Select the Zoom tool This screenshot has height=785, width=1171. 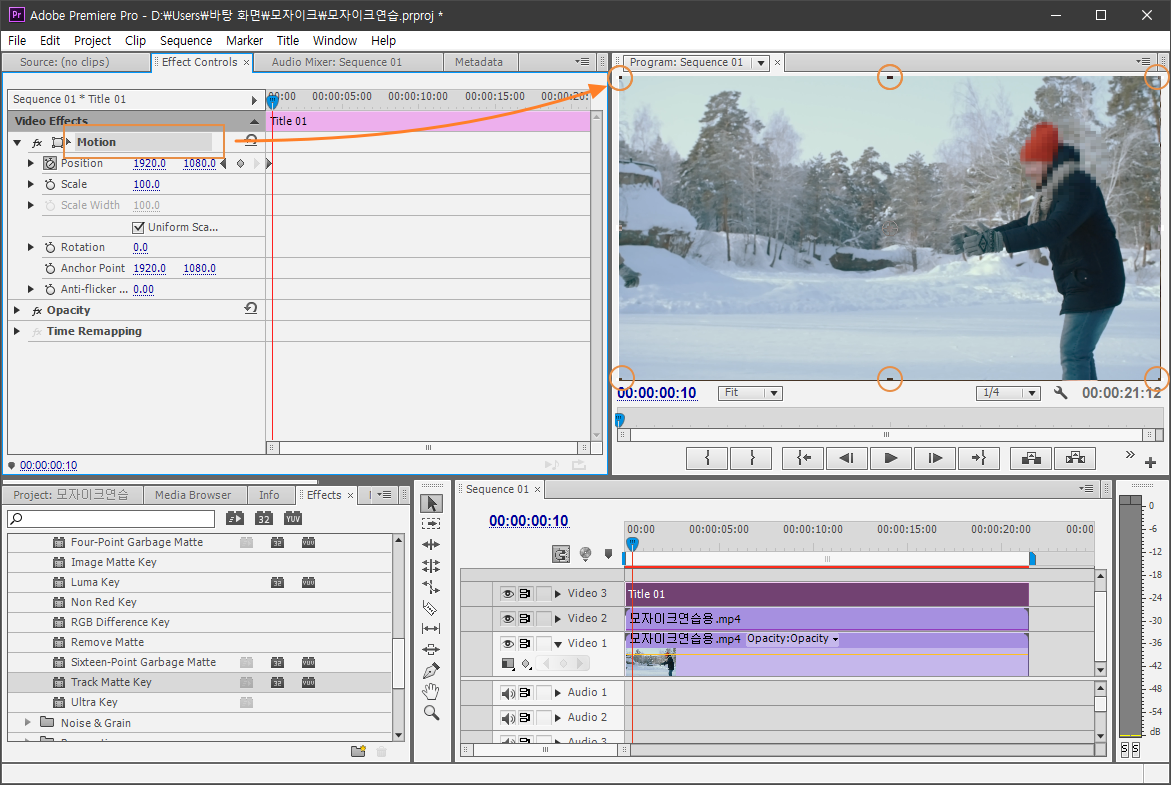click(431, 713)
